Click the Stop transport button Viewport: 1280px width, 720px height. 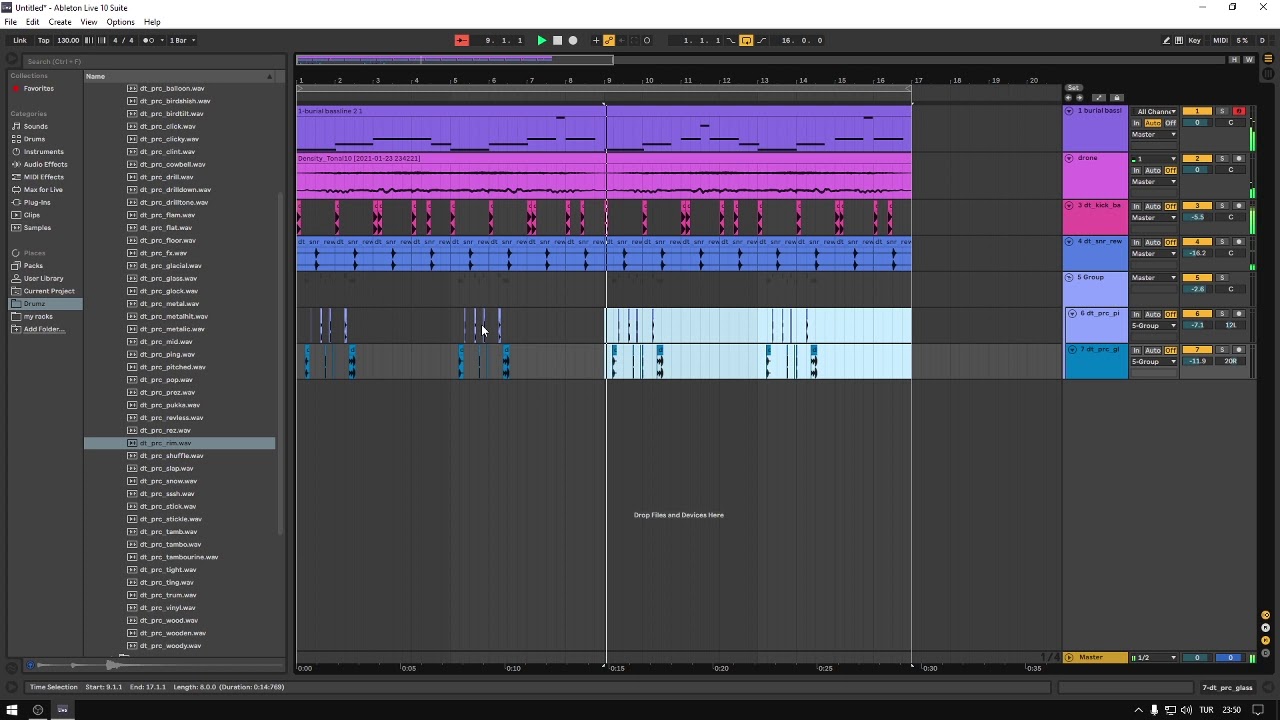[x=557, y=40]
